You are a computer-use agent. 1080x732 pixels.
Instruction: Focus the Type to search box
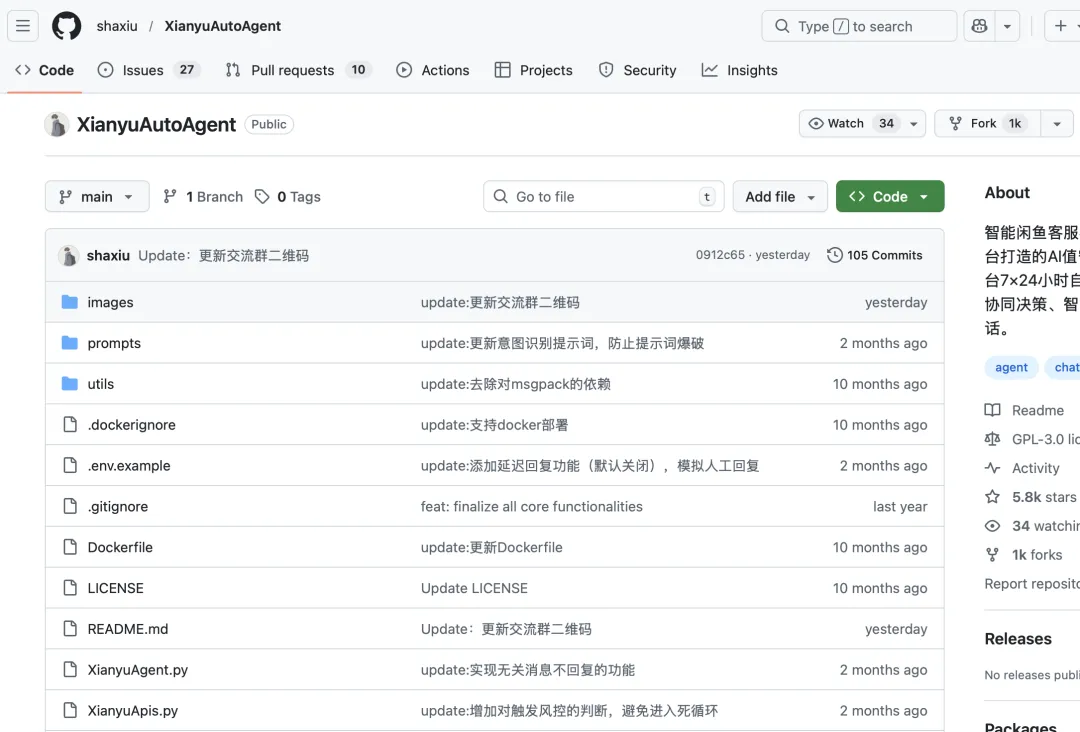click(x=859, y=26)
